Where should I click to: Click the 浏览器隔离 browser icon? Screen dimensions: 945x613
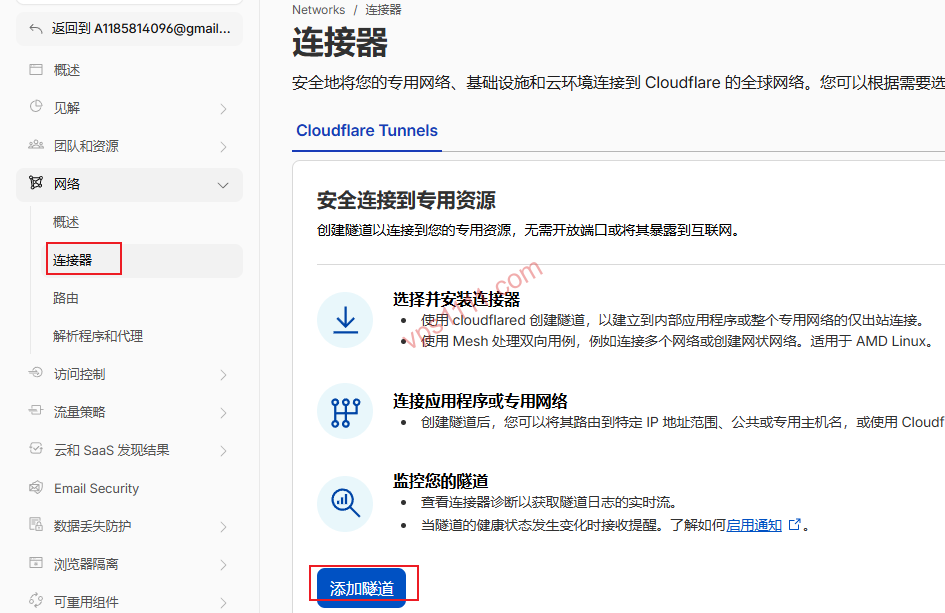(x=36, y=562)
